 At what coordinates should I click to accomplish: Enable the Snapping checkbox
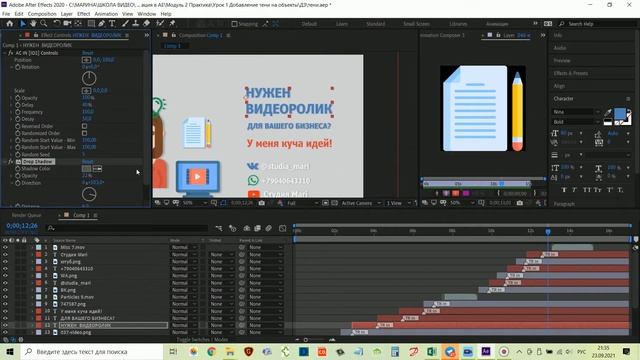[234, 24]
